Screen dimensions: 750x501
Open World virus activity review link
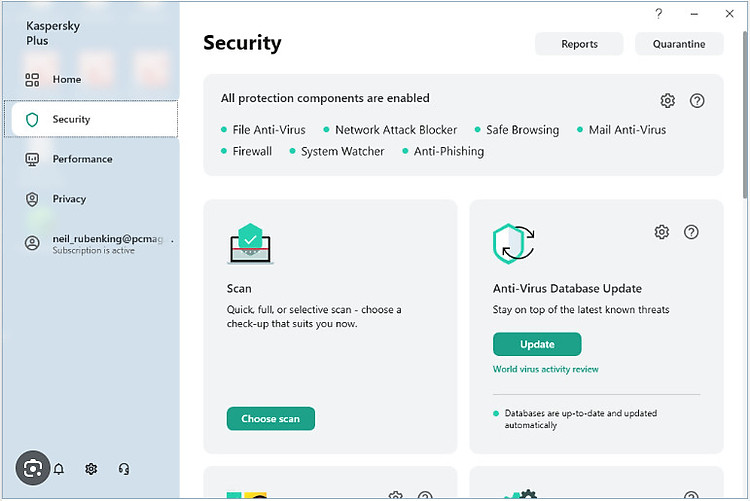coord(546,369)
